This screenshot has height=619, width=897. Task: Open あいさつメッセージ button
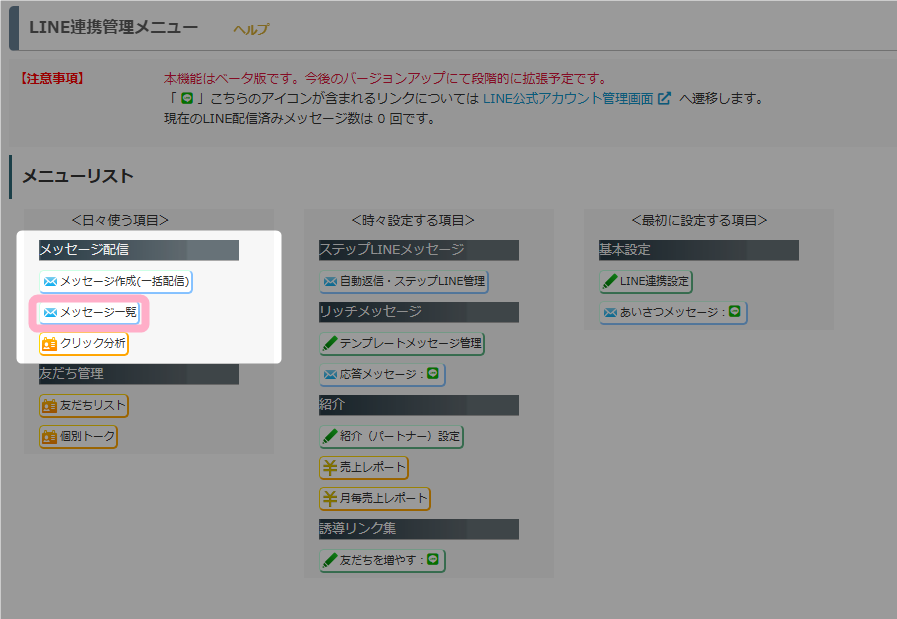pos(673,312)
